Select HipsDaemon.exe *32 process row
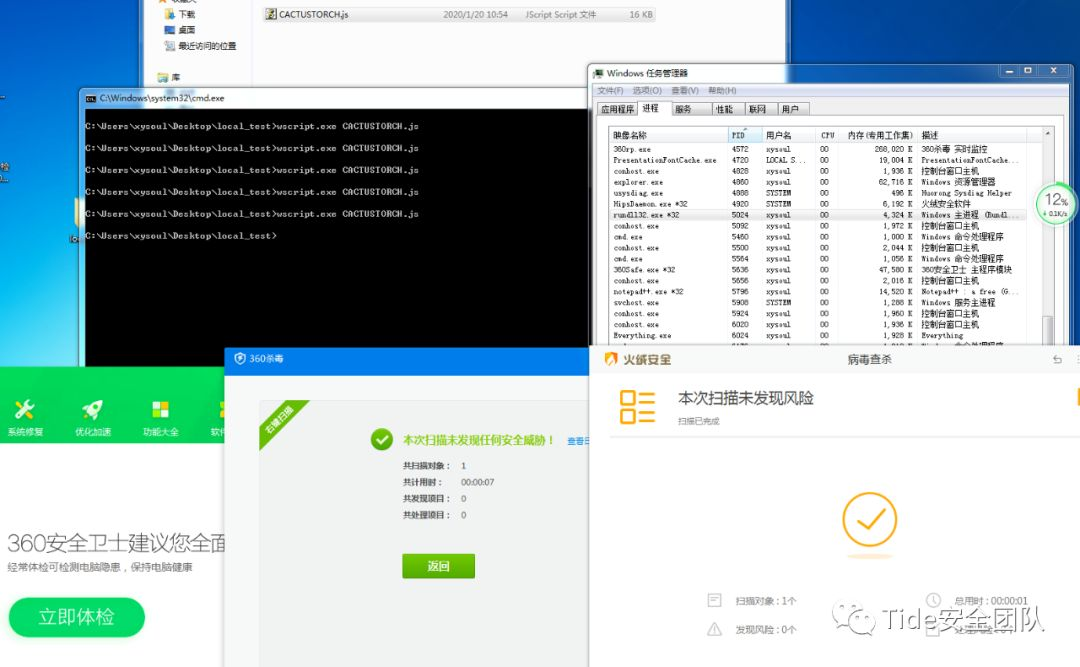The width and height of the screenshot is (1080, 667). click(x=818, y=204)
